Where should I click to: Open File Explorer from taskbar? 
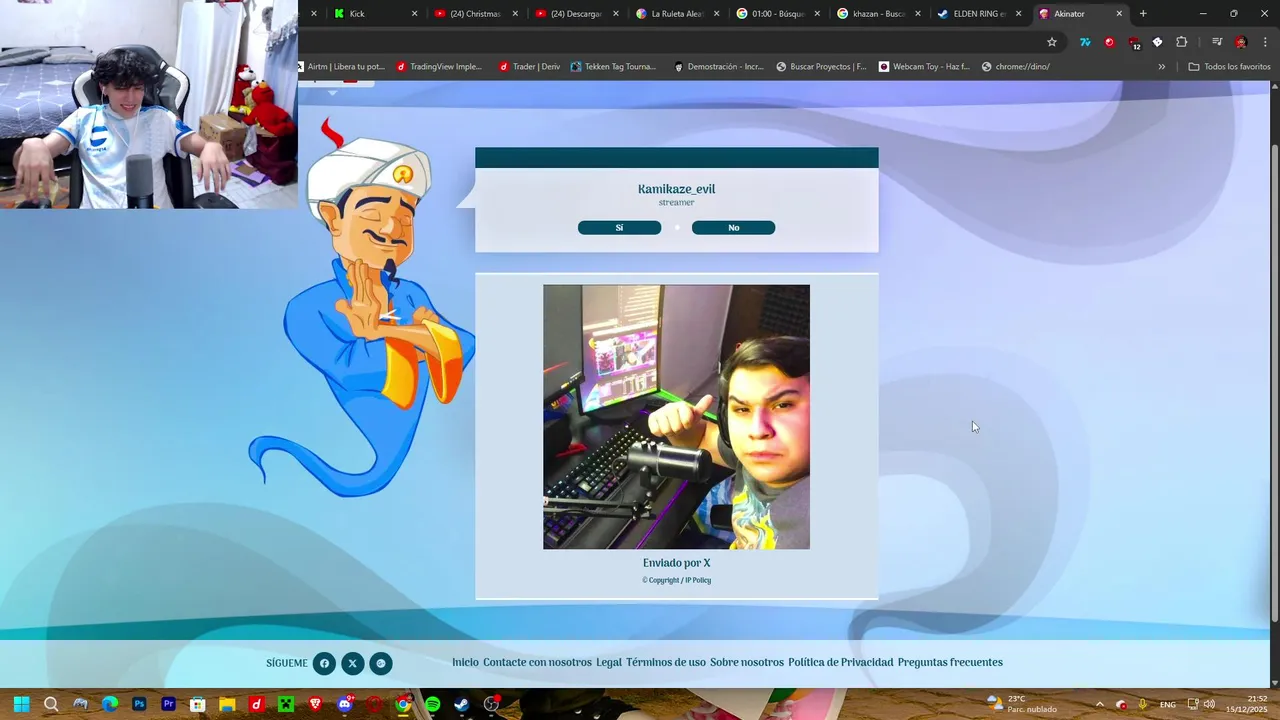[x=227, y=704]
